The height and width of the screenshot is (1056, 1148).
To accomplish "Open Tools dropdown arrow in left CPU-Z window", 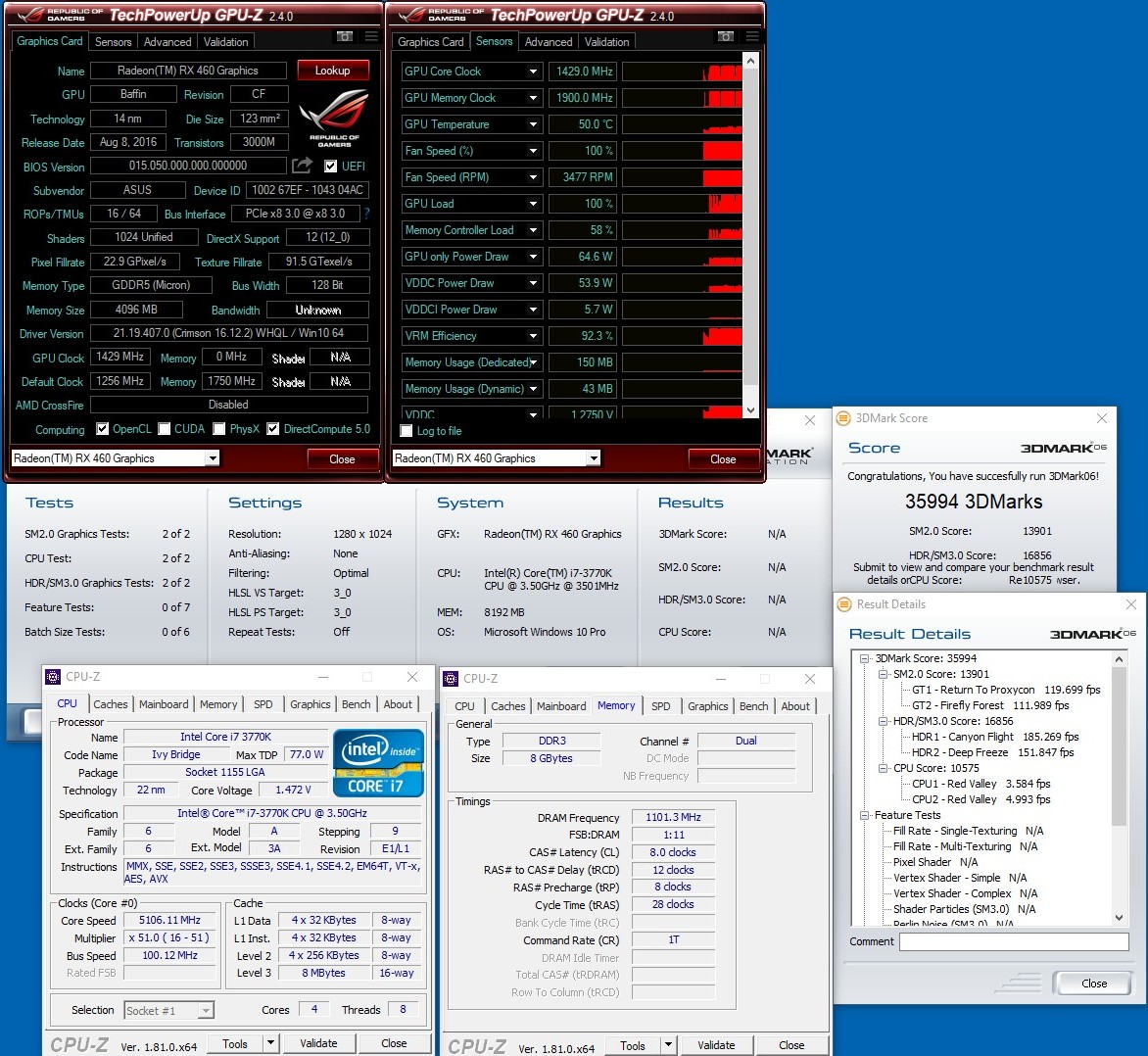I will pos(271,1043).
